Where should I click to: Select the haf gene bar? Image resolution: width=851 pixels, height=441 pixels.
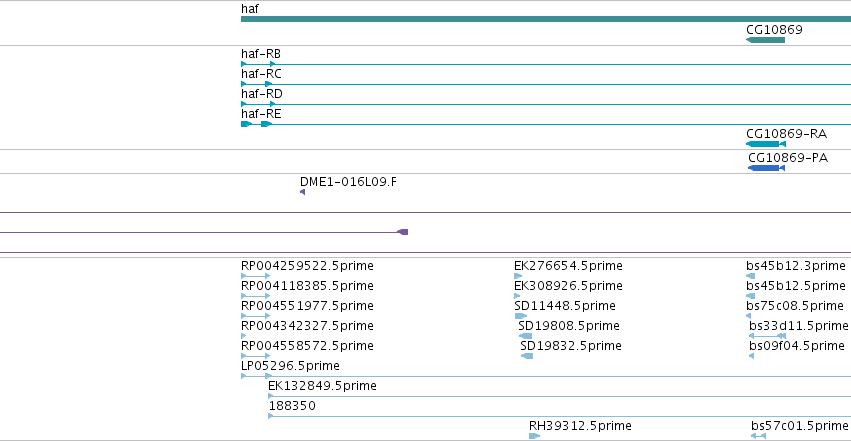coord(546,19)
